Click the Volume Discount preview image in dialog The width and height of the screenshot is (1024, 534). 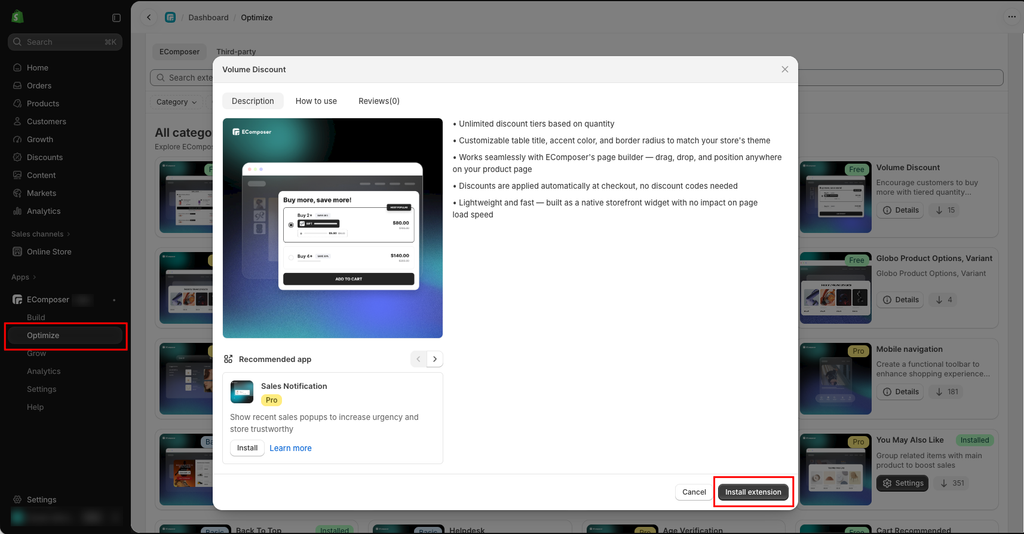coord(332,228)
